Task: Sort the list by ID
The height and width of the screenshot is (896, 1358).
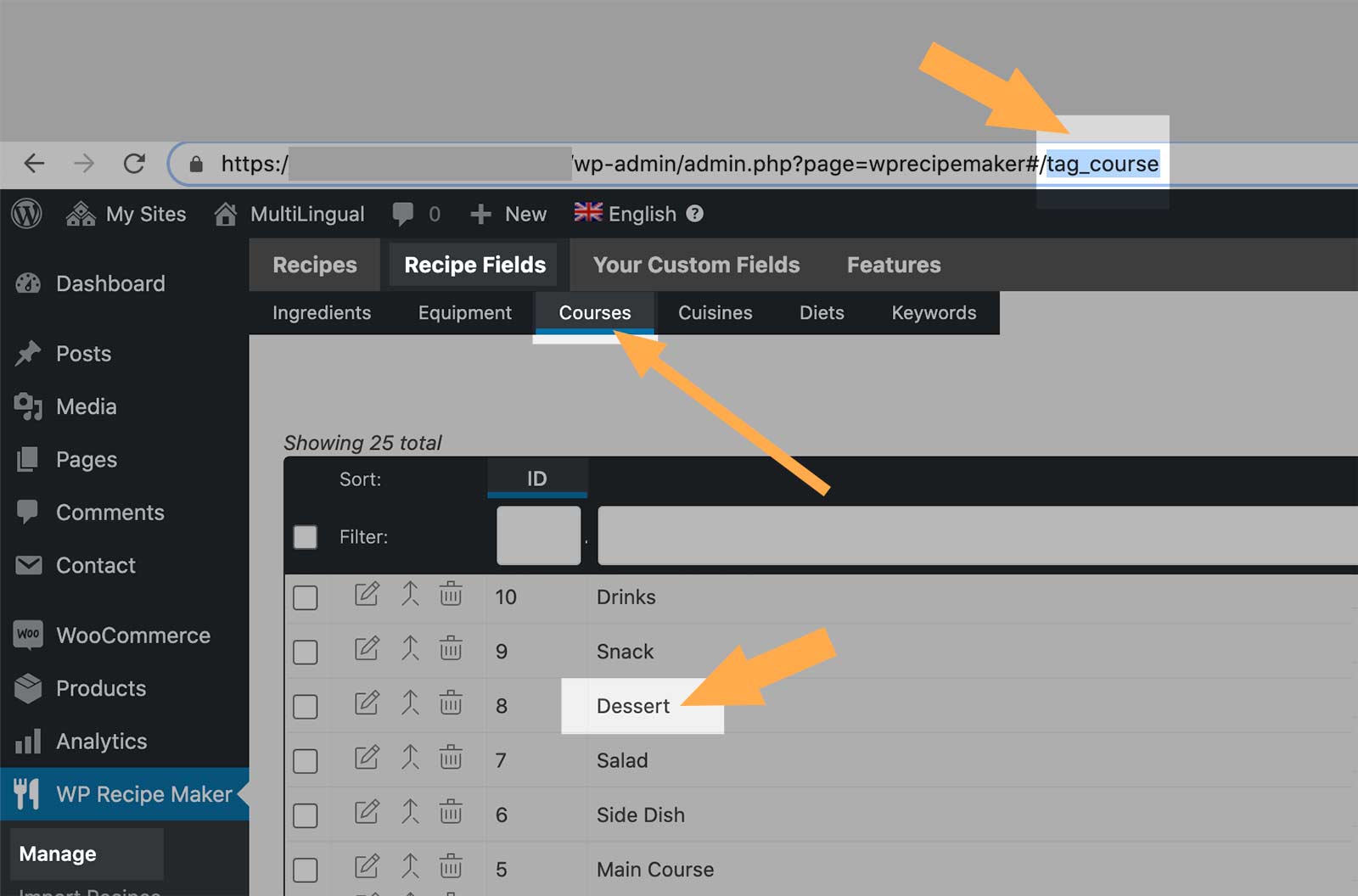Action: [536, 479]
